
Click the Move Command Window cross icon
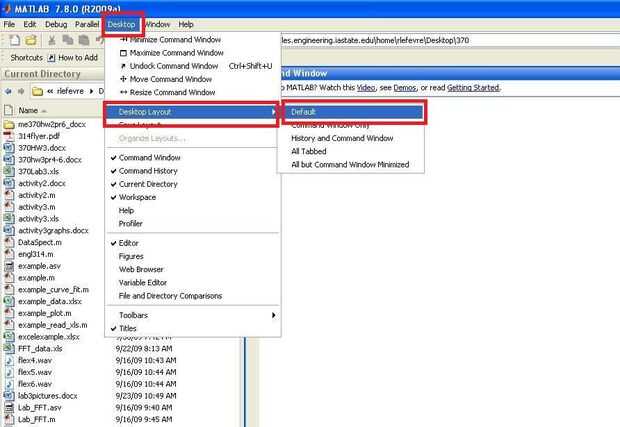pos(123,79)
